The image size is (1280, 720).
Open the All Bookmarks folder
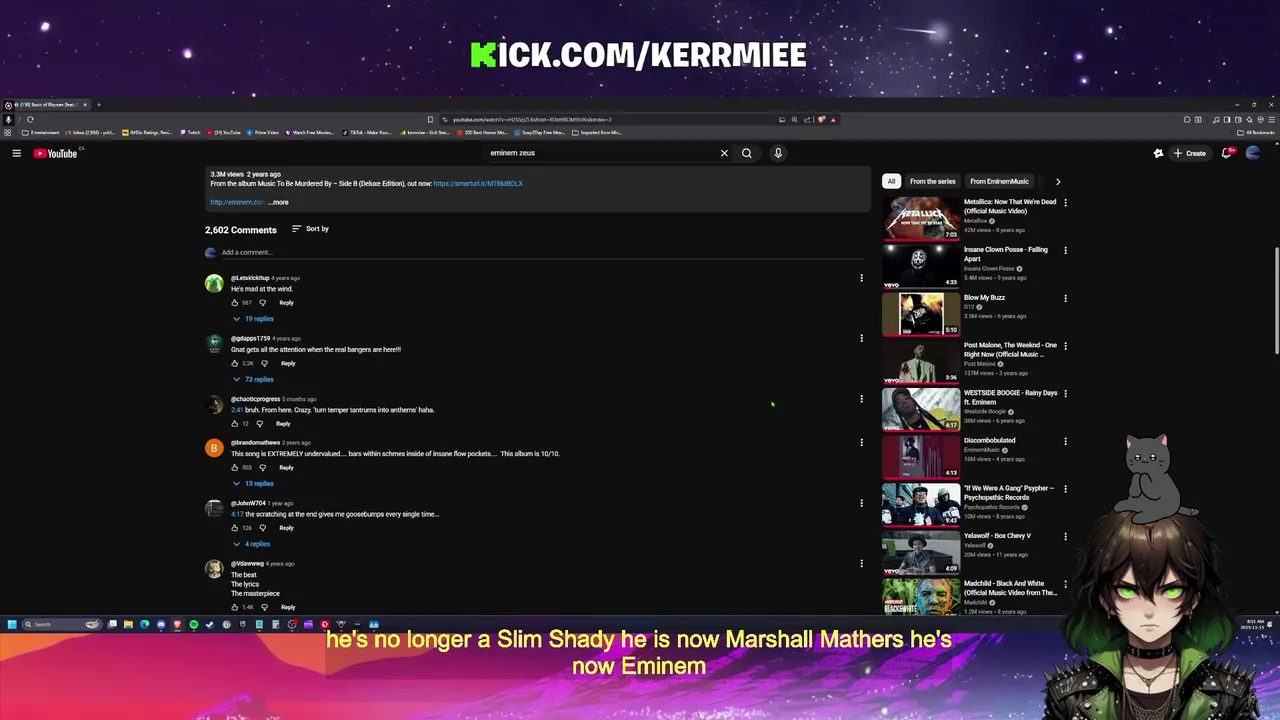point(1256,133)
